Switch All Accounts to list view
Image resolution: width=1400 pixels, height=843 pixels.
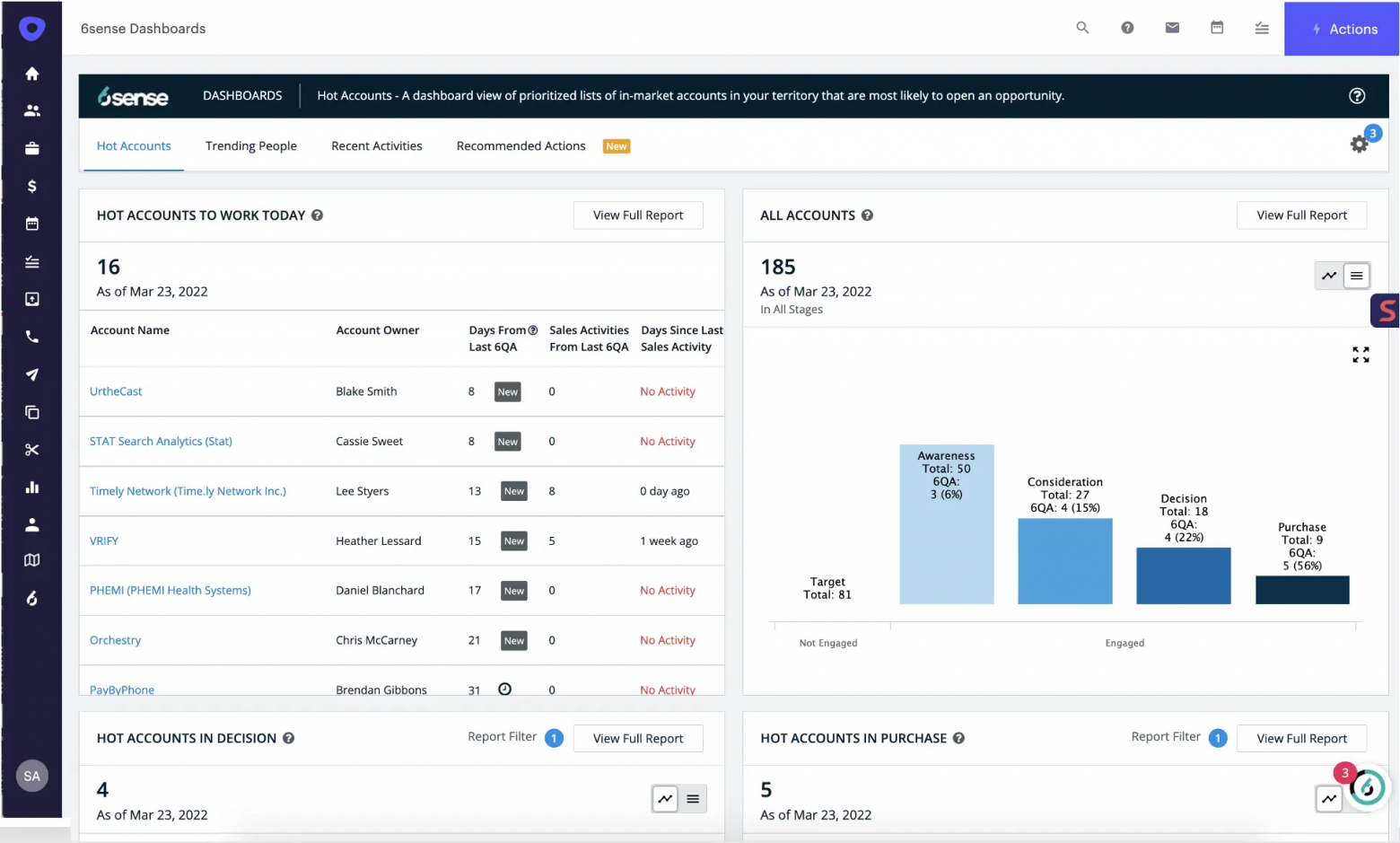coord(1357,276)
